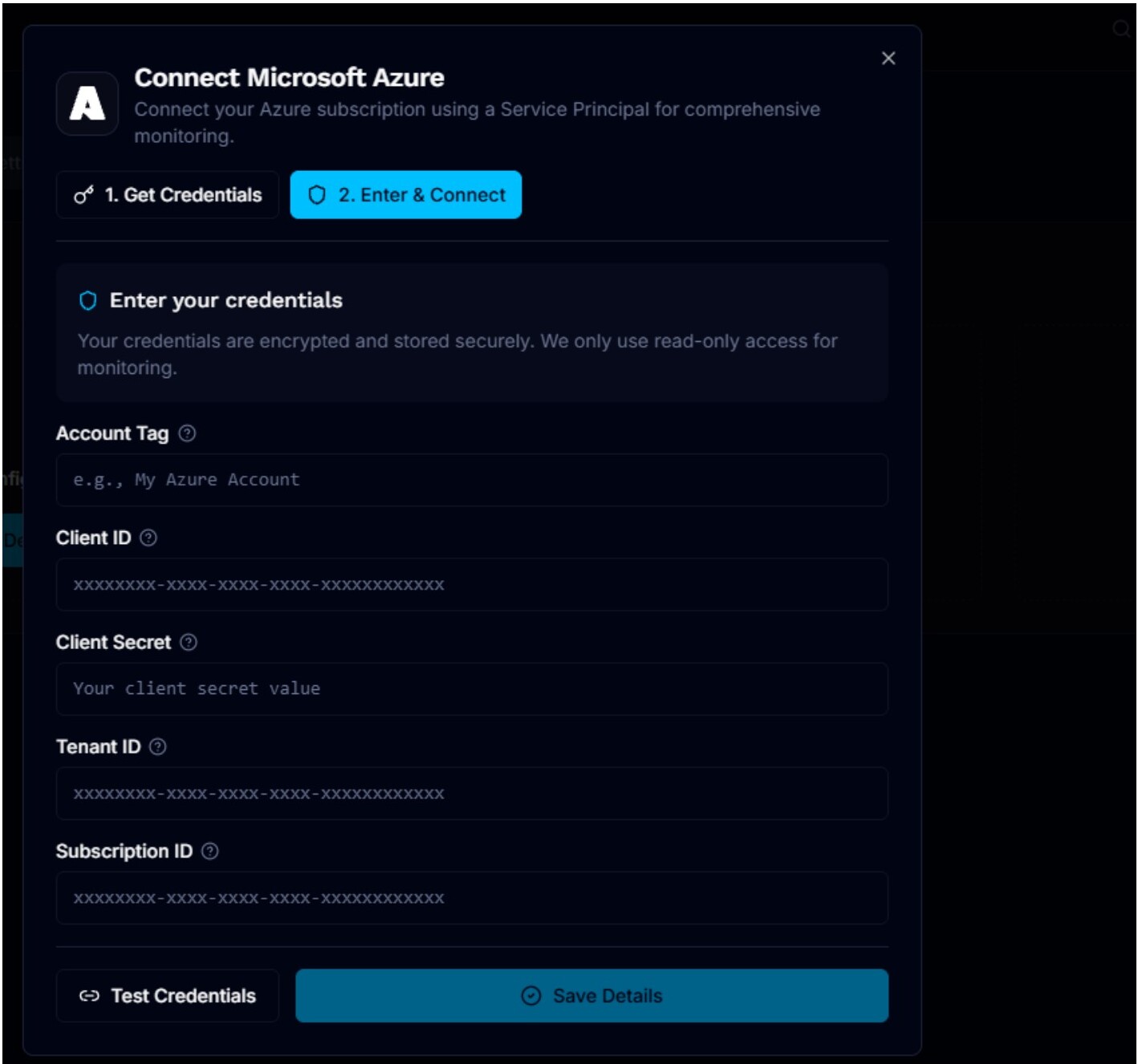
Task: Click the Client Secret label text
Action: click(x=113, y=642)
